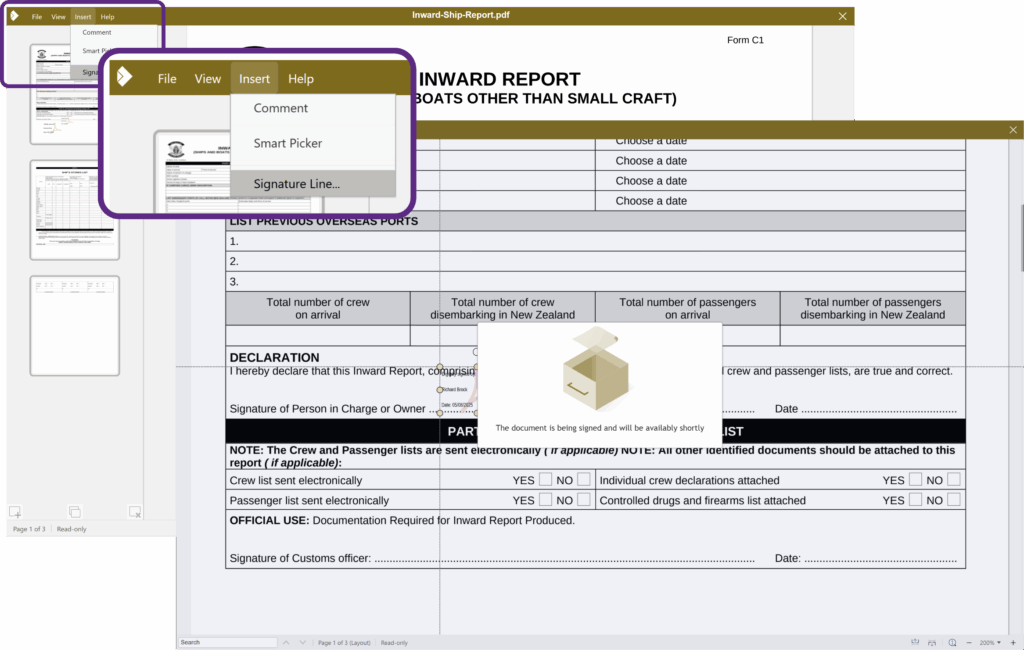Open the File menu in the magnified callout

(167, 79)
